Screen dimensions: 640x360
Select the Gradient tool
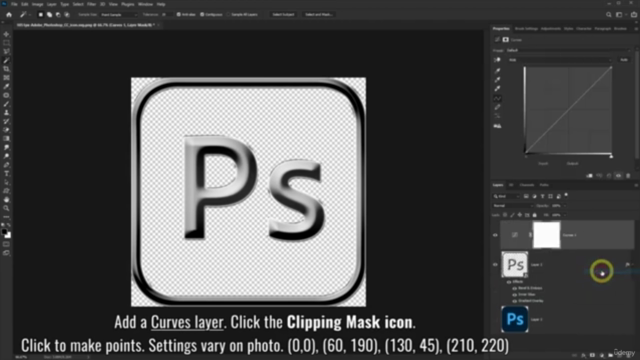click(6, 138)
